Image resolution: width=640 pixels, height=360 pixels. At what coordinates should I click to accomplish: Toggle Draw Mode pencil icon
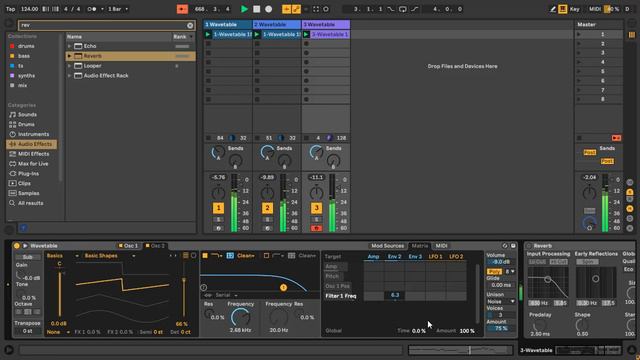pos(553,9)
